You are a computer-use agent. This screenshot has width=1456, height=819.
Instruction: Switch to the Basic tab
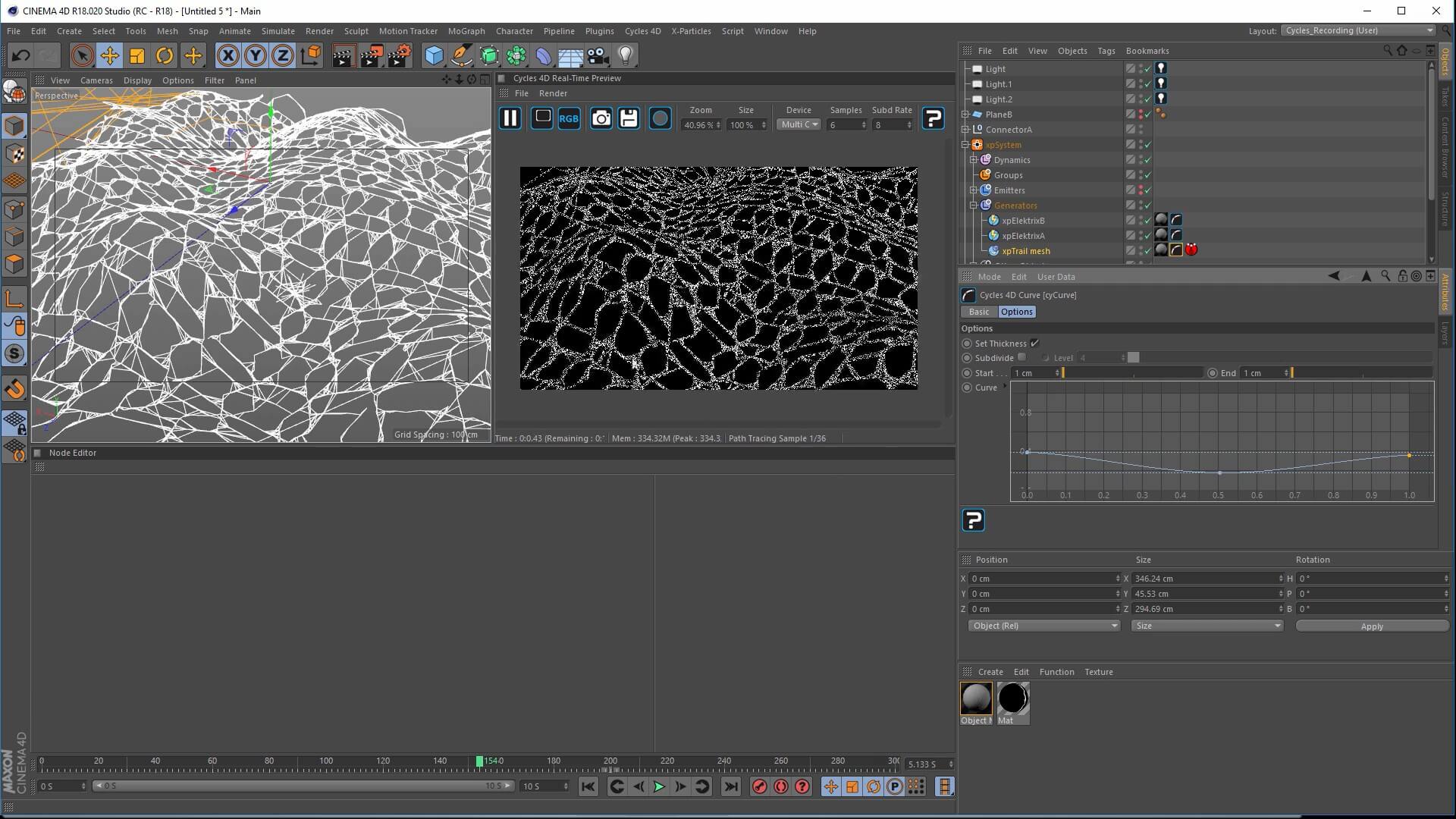point(978,312)
